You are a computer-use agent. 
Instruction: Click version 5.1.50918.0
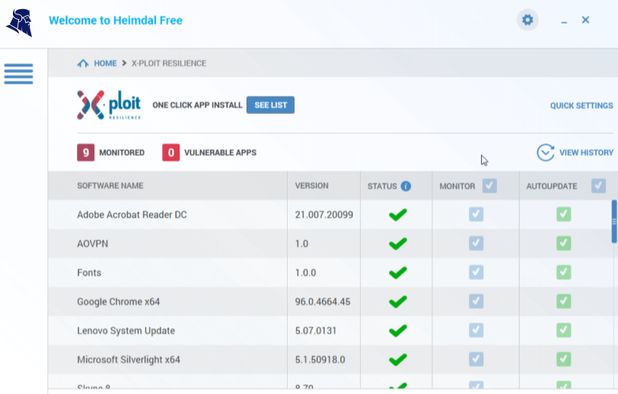pyautogui.click(x=320, y=359)
